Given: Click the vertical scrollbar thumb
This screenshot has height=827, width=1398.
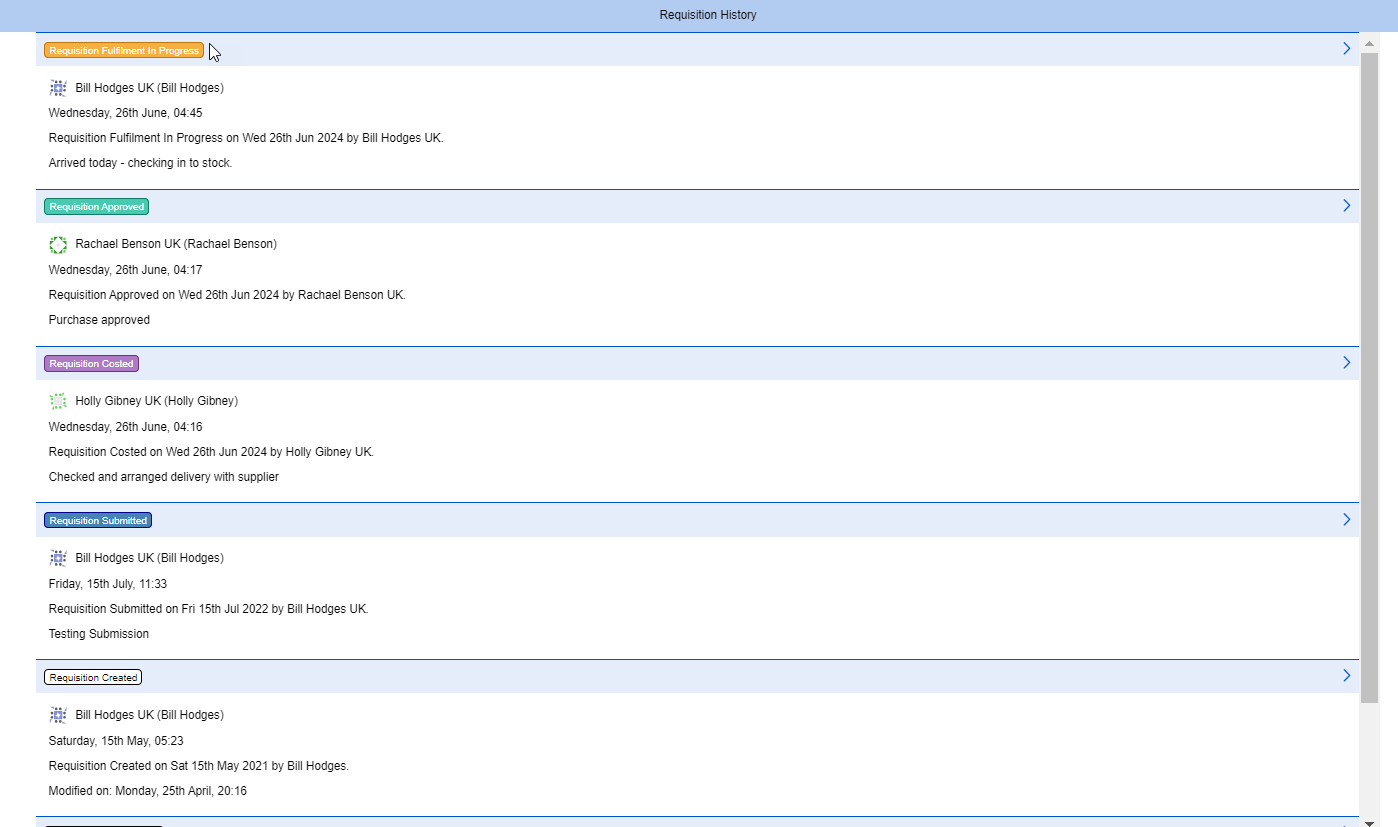Looking at the screenshot, I should pos(1369,376).
